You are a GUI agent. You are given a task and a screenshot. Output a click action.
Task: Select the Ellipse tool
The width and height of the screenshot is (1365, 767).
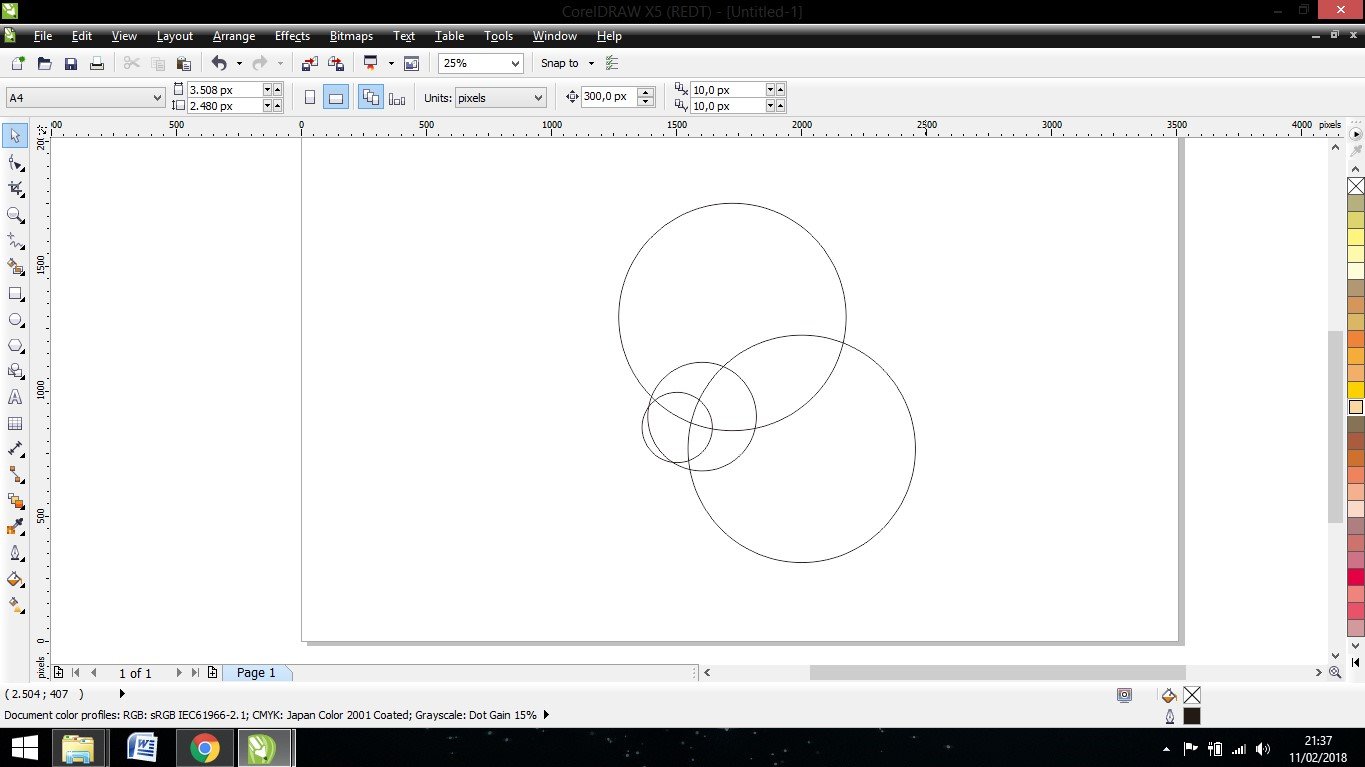click(x=15, y=320)
